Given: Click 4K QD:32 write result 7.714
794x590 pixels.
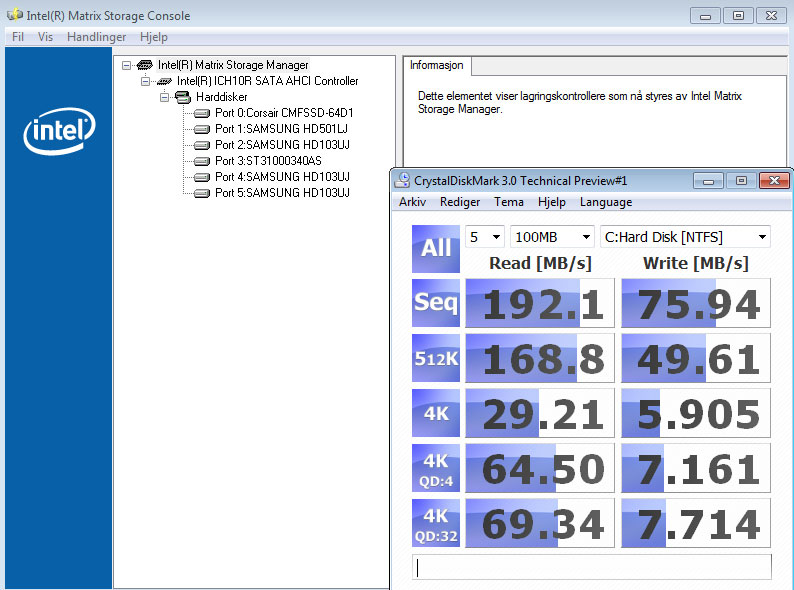Looking at the screenshot, I should [x=696, y=523].
